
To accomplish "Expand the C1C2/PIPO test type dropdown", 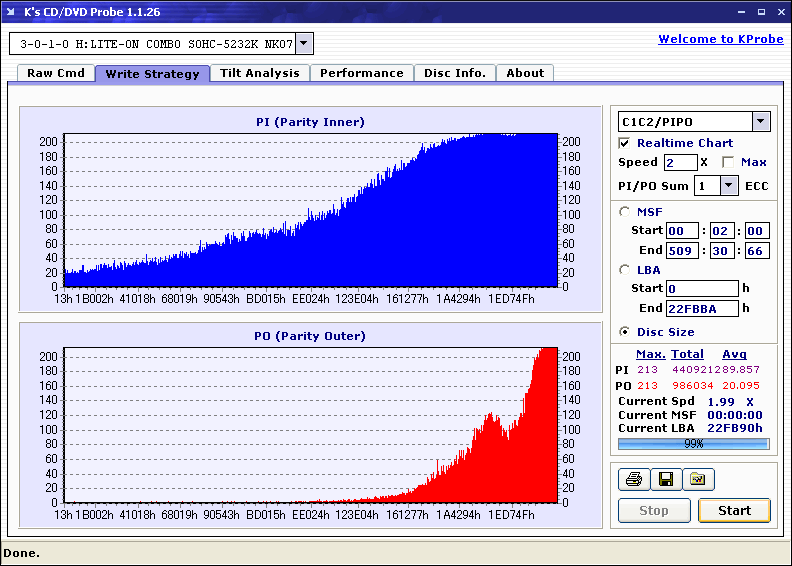I will [761, 121].
